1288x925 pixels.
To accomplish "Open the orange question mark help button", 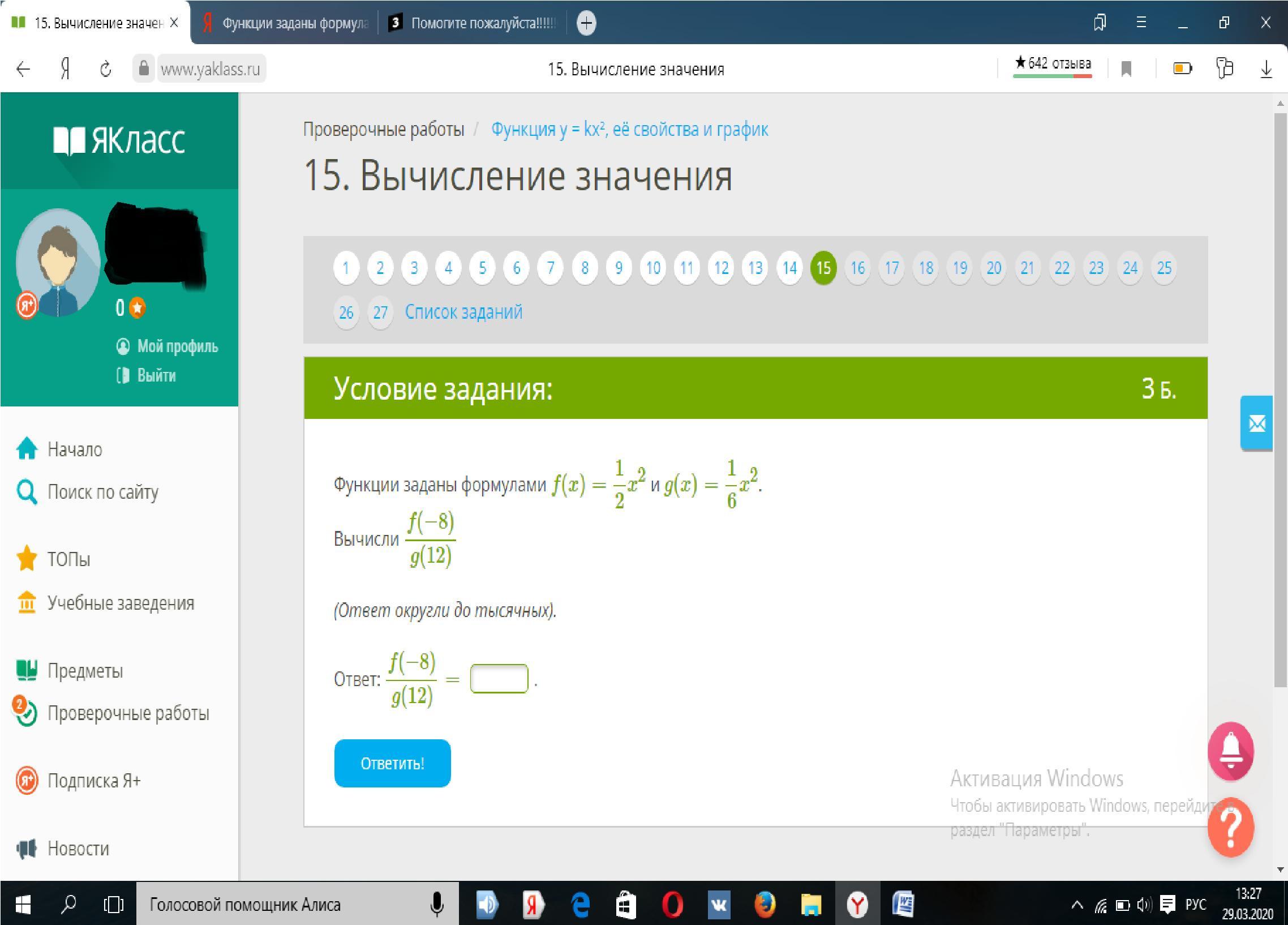I will pyautogui.click(x=1230, y=826).
